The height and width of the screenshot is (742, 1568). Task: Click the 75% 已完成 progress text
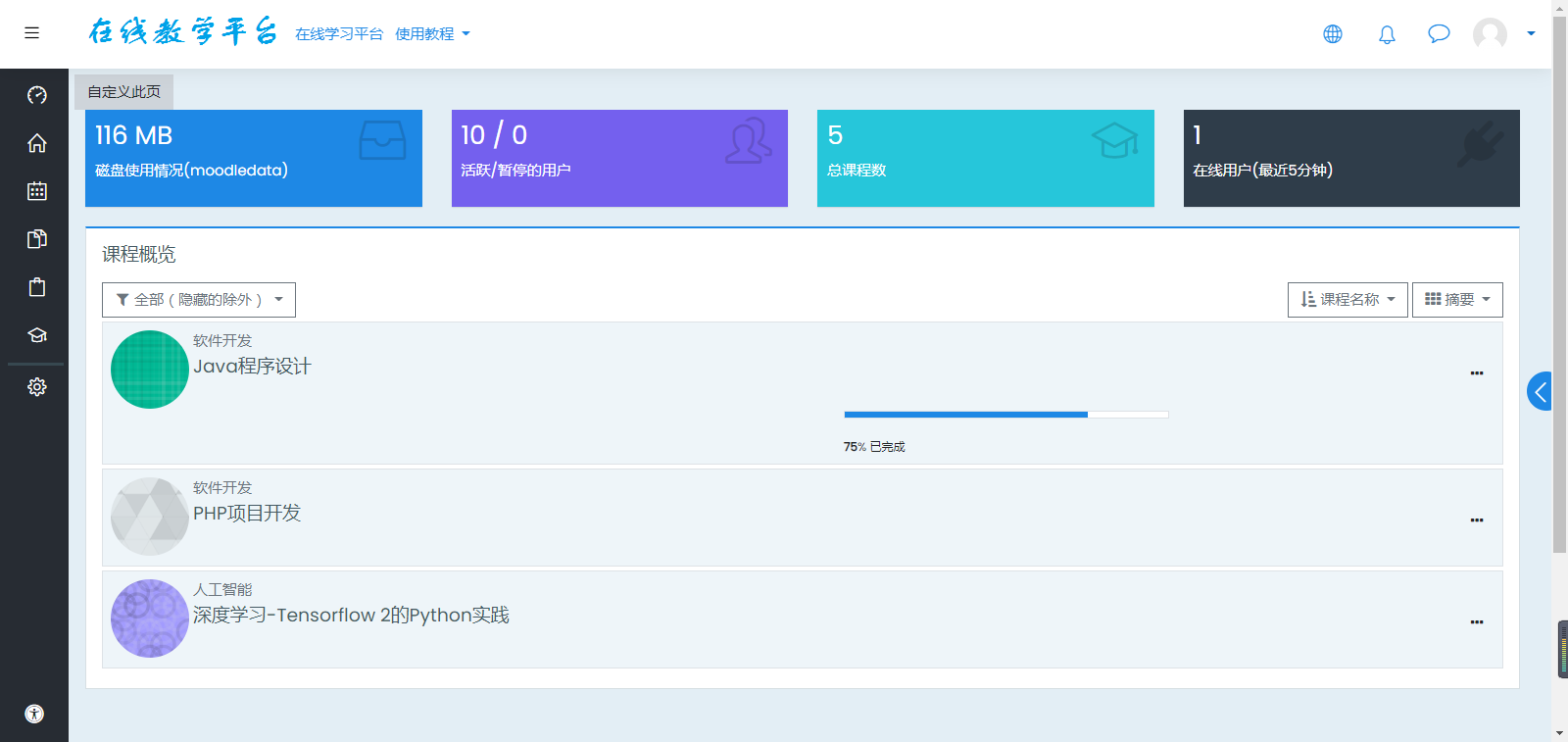pos(874,447)
